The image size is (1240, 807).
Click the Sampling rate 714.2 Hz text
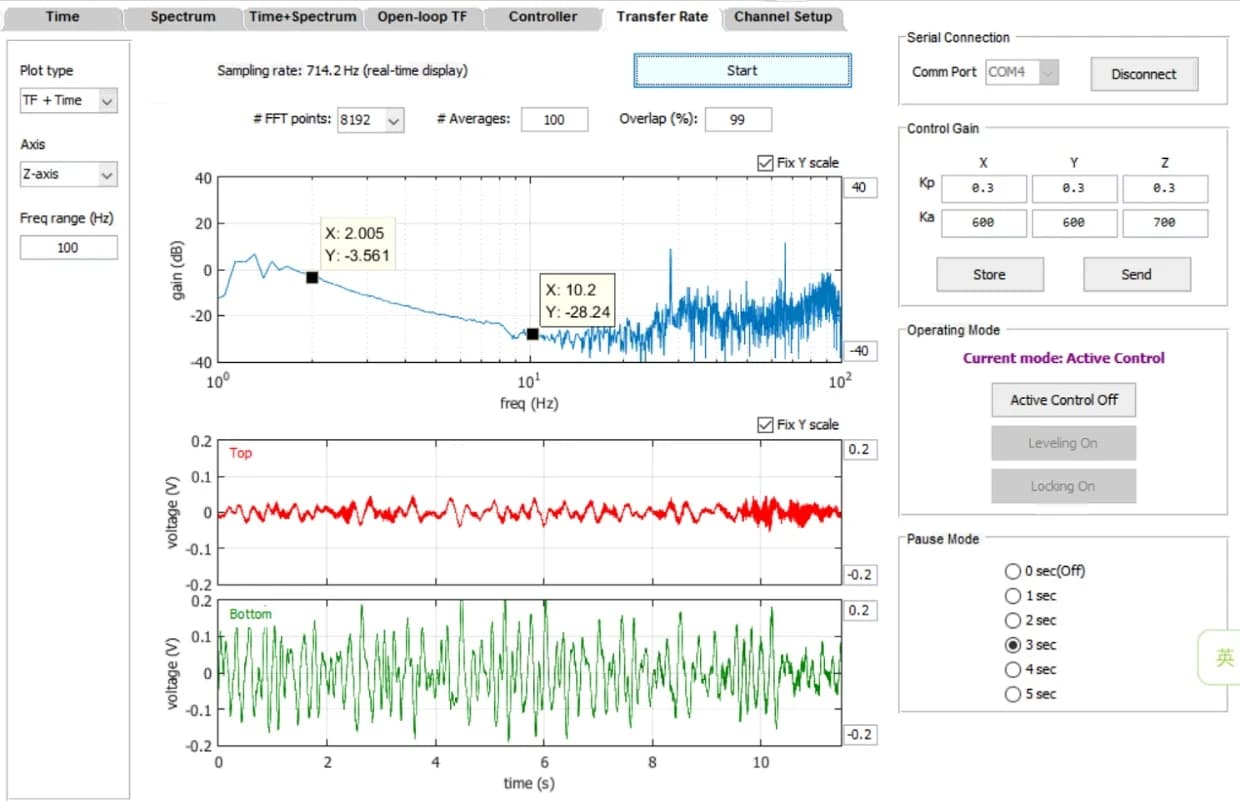pyautogui.click(x=342, y=71)
